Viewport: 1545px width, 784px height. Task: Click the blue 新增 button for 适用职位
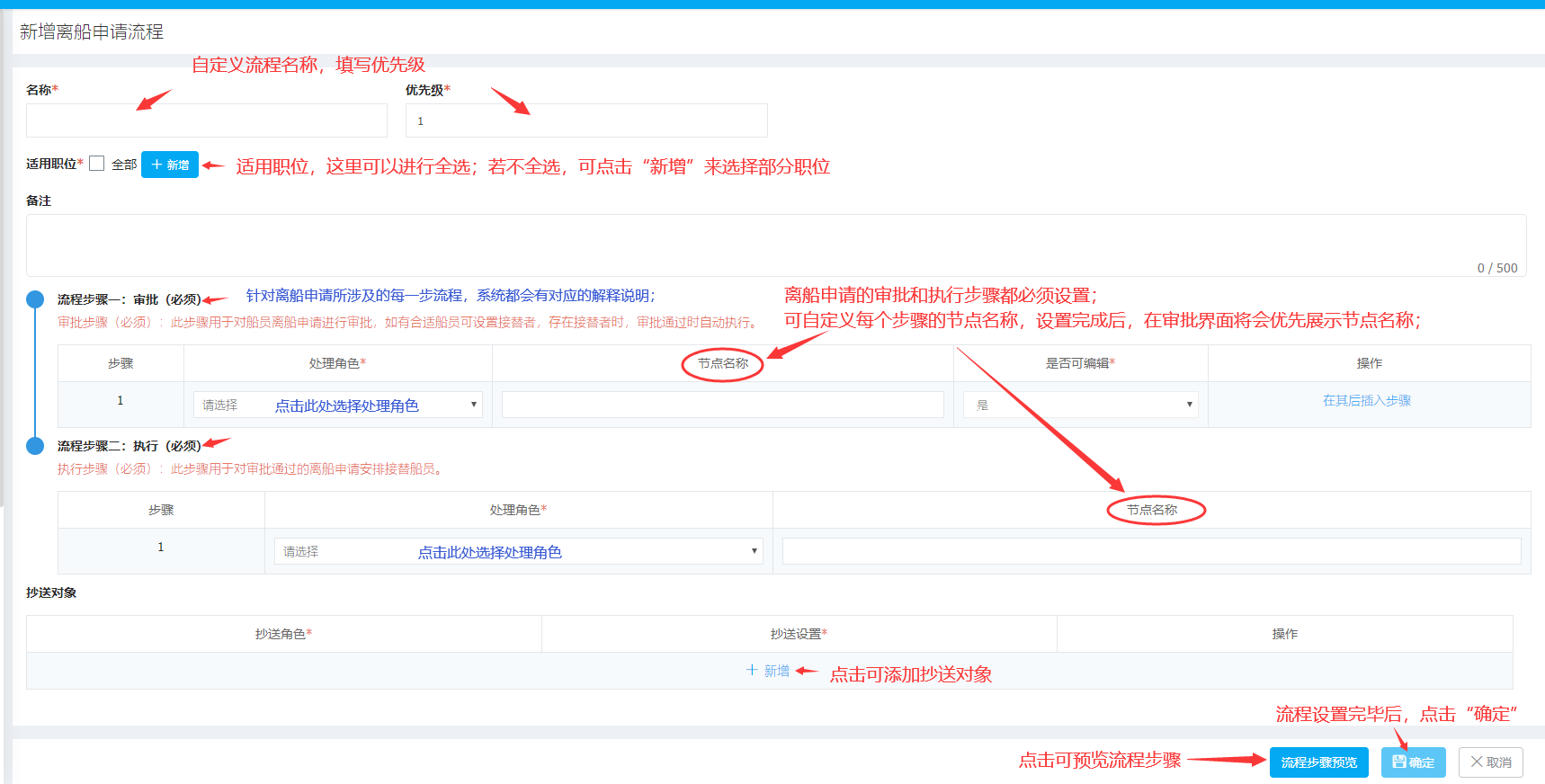pyautogui.click(x=170, y=165)
